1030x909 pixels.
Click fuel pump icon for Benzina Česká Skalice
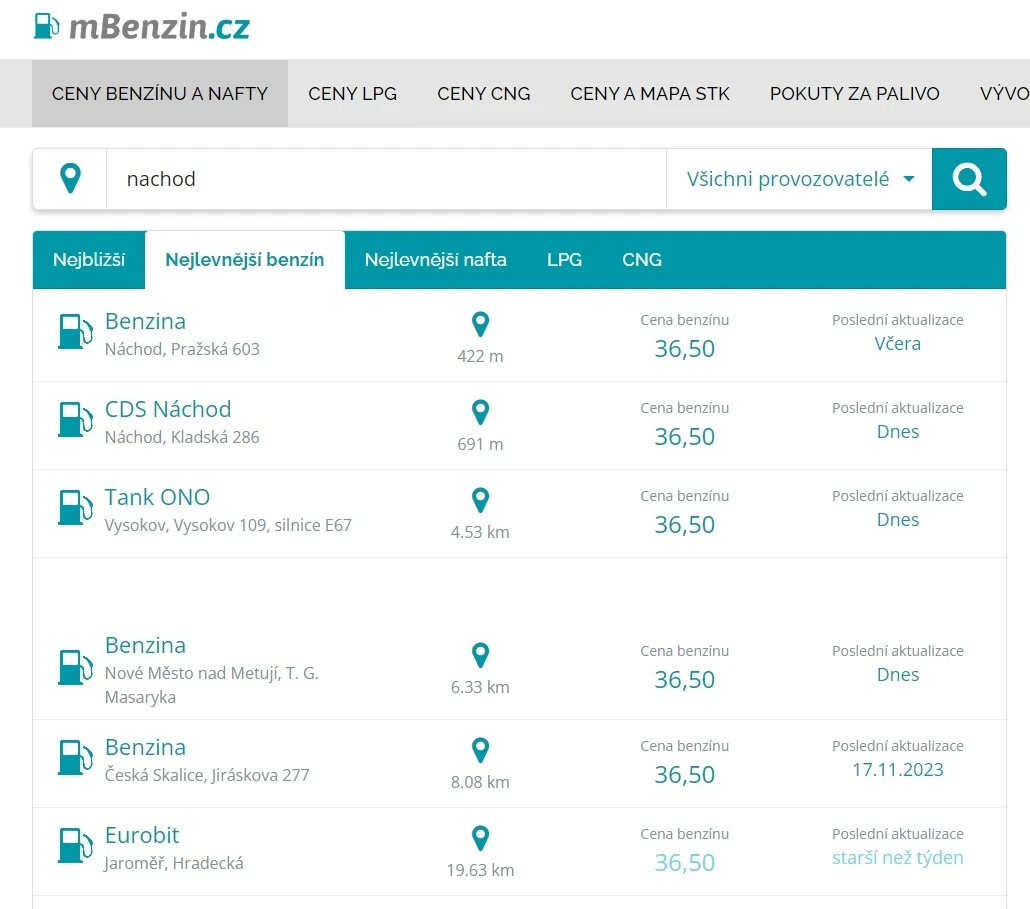[x=76, y=757]
